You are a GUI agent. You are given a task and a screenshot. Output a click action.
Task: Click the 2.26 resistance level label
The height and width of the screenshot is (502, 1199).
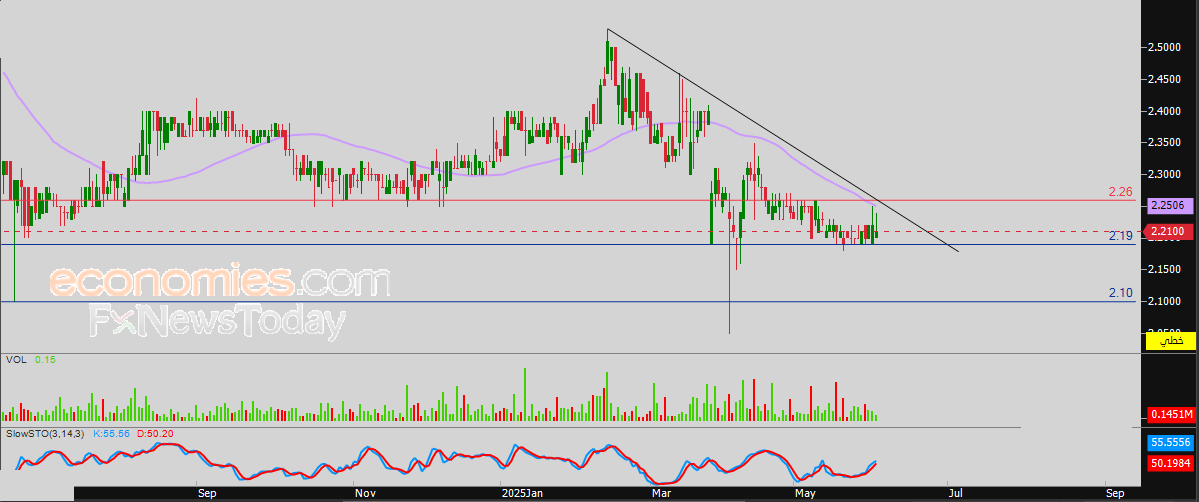click(x=1119, y=191)
